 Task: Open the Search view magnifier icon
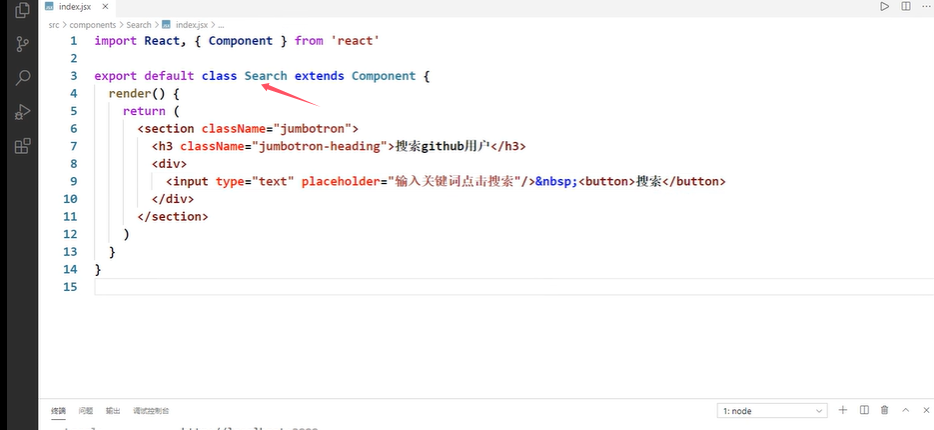point(23,77)
